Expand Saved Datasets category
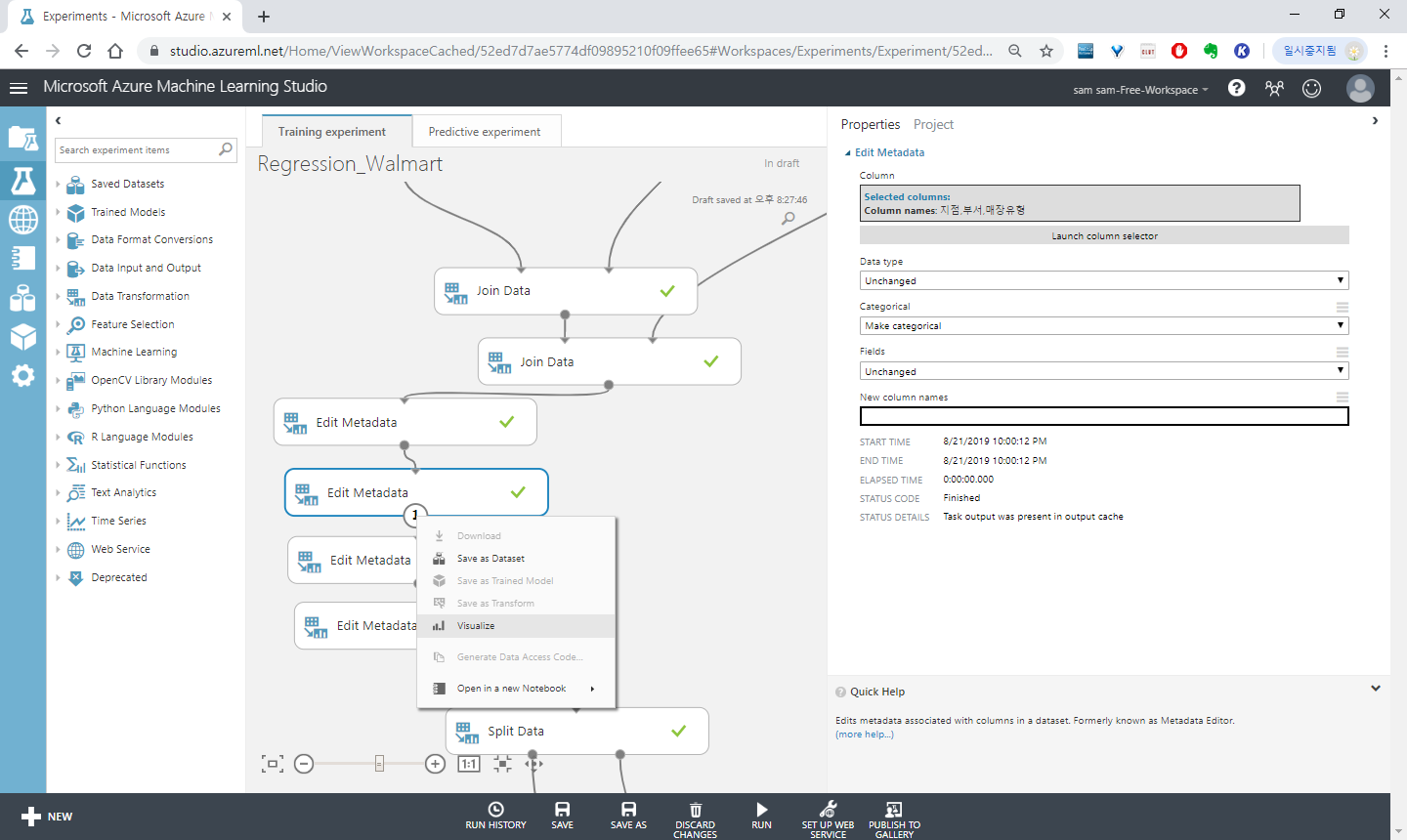Image resolution: width=1407 pixels, height=840 pixels. (58, 184)
